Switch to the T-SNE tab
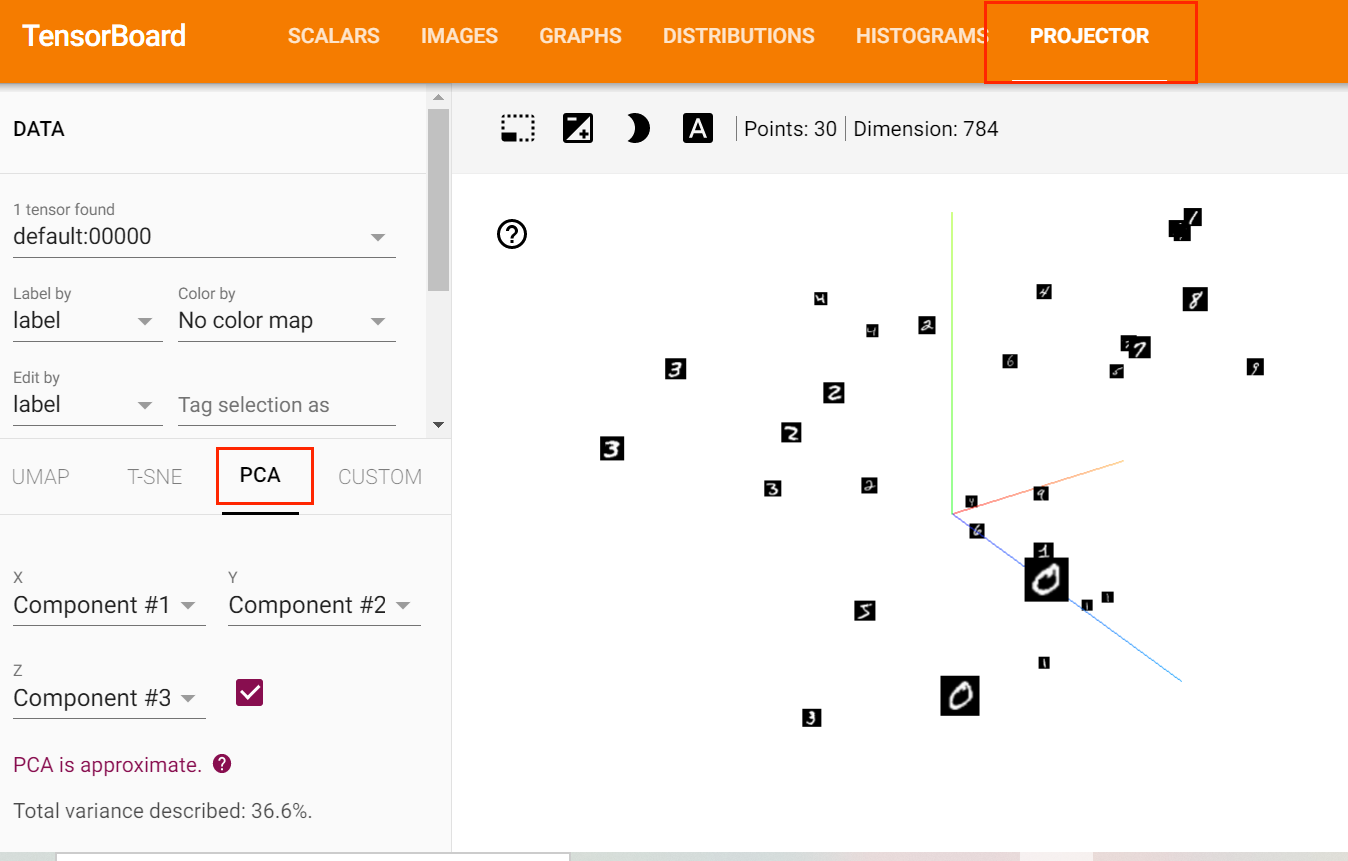The height and width of the screenshot is (861, 1348). click(155, 477)
